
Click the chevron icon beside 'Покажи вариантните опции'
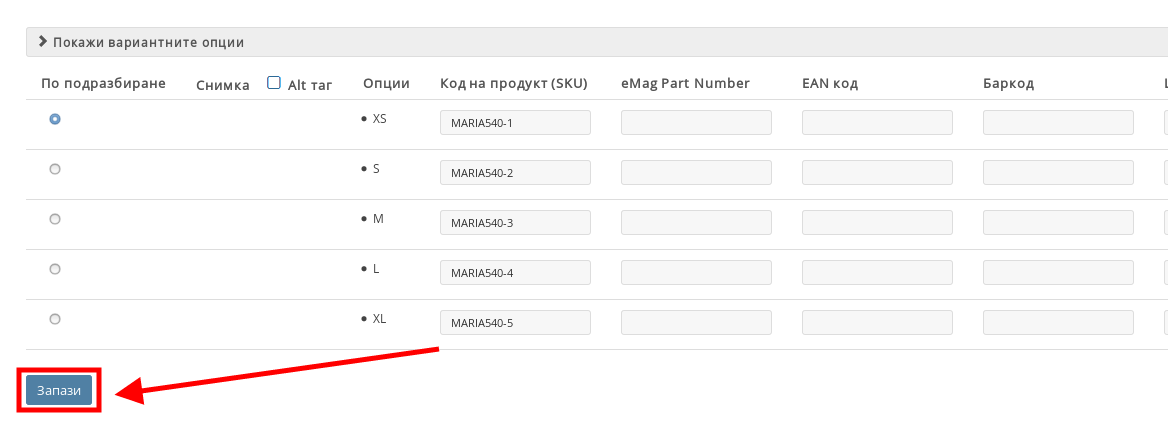point(42,42)
